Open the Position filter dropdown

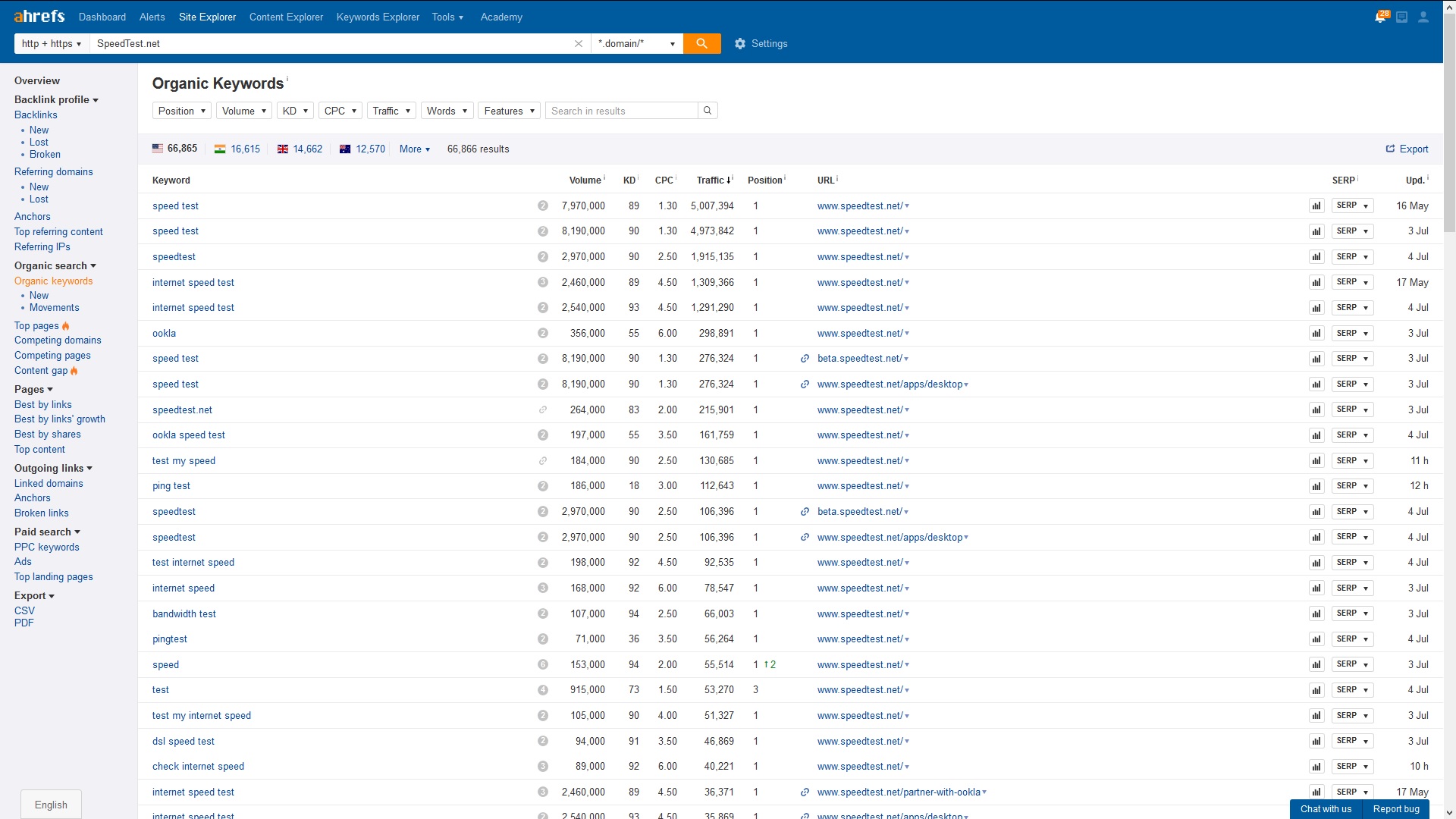click(x=182, y=111)
